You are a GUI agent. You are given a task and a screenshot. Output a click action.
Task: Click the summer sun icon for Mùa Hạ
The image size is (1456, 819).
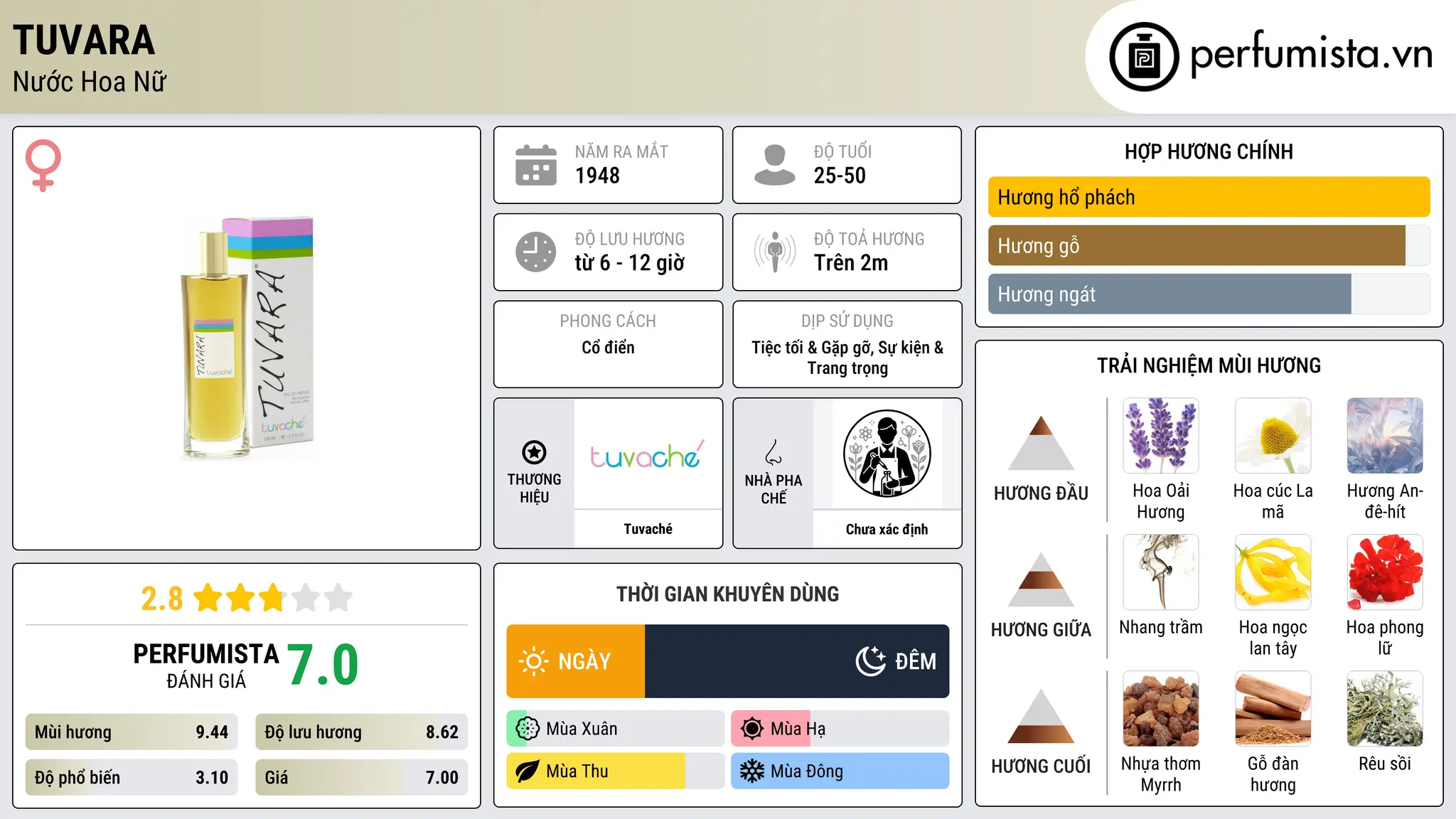click(752, 729)
